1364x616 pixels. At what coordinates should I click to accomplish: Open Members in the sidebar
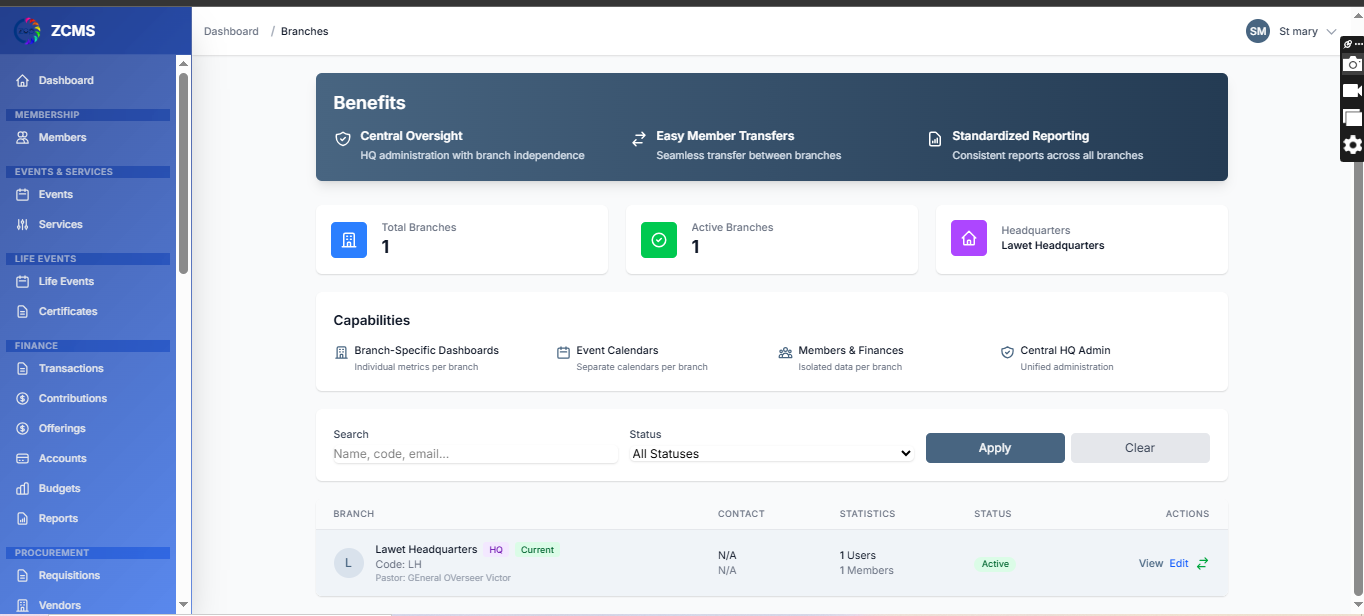[62, 137]
